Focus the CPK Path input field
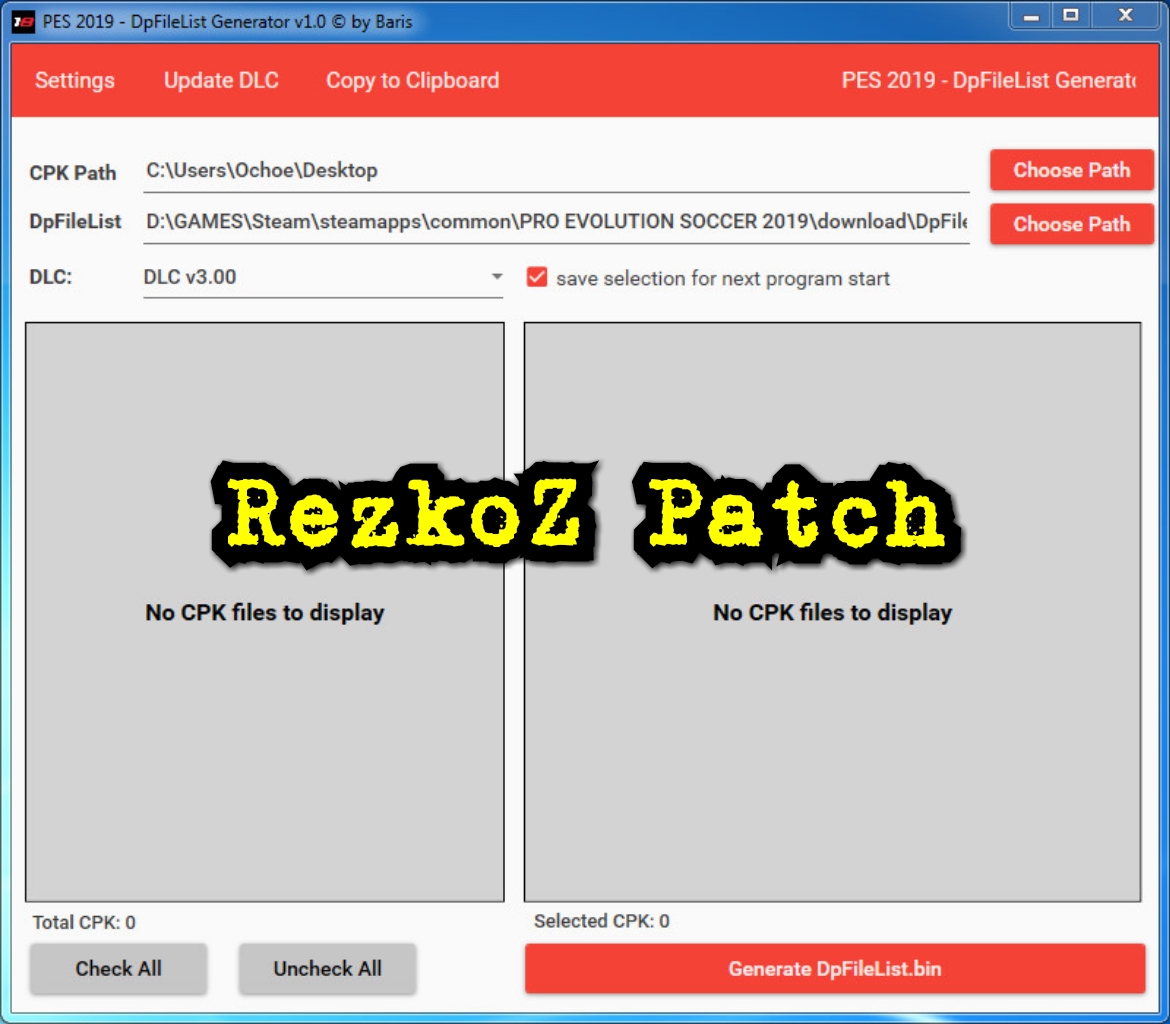The image size is (1170, 1024). [x=556, y=172]
